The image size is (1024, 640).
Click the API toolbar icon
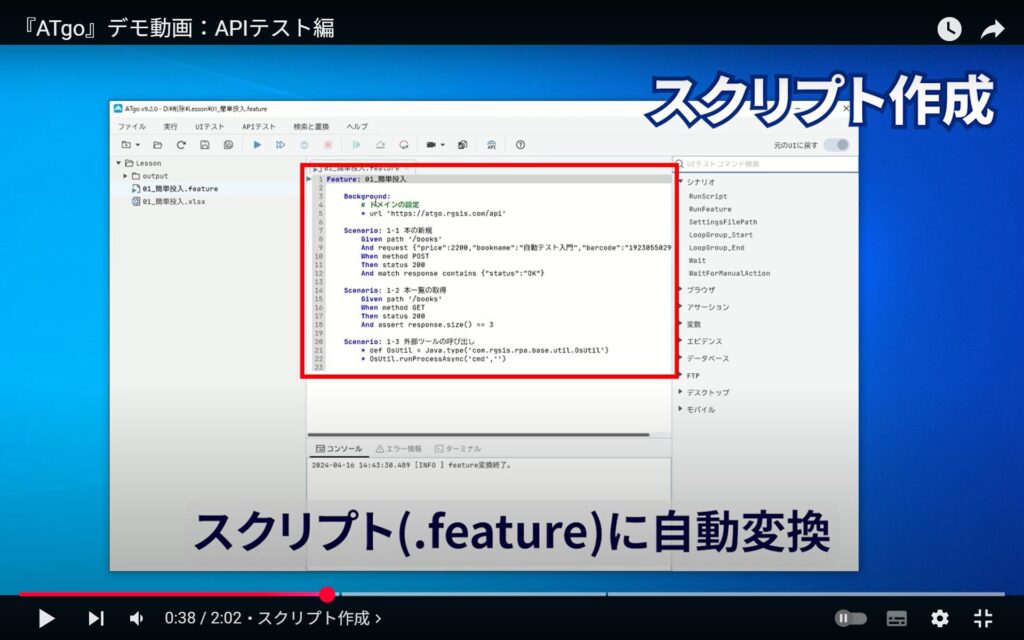[x=491, y=145]
